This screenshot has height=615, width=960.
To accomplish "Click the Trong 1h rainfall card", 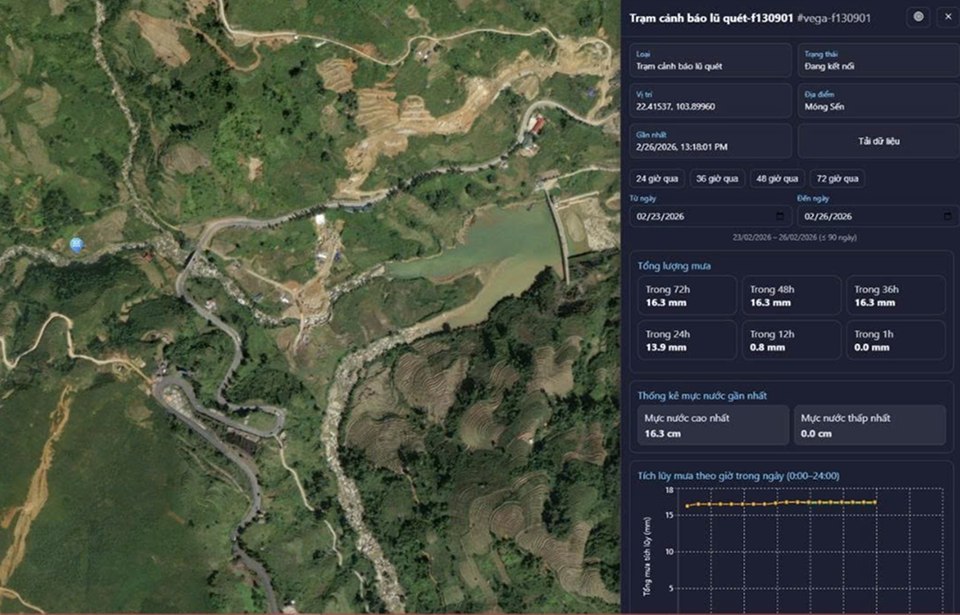I will (x=894, y=340).
